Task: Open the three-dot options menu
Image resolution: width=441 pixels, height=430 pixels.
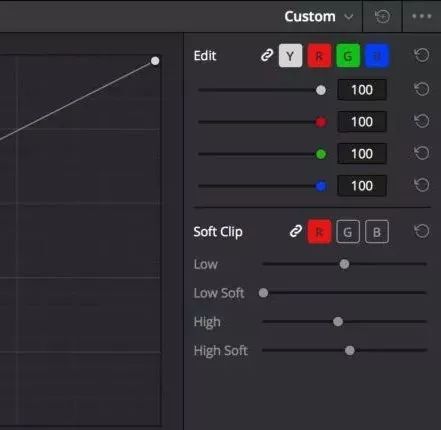Action: (x=422, y=16)
